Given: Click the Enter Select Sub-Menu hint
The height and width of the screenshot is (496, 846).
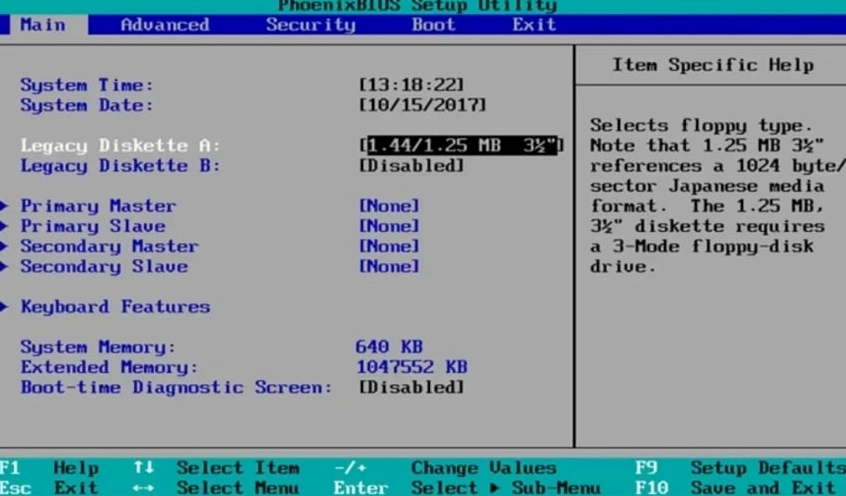Looking at the screenshot, I should [467, 488].
